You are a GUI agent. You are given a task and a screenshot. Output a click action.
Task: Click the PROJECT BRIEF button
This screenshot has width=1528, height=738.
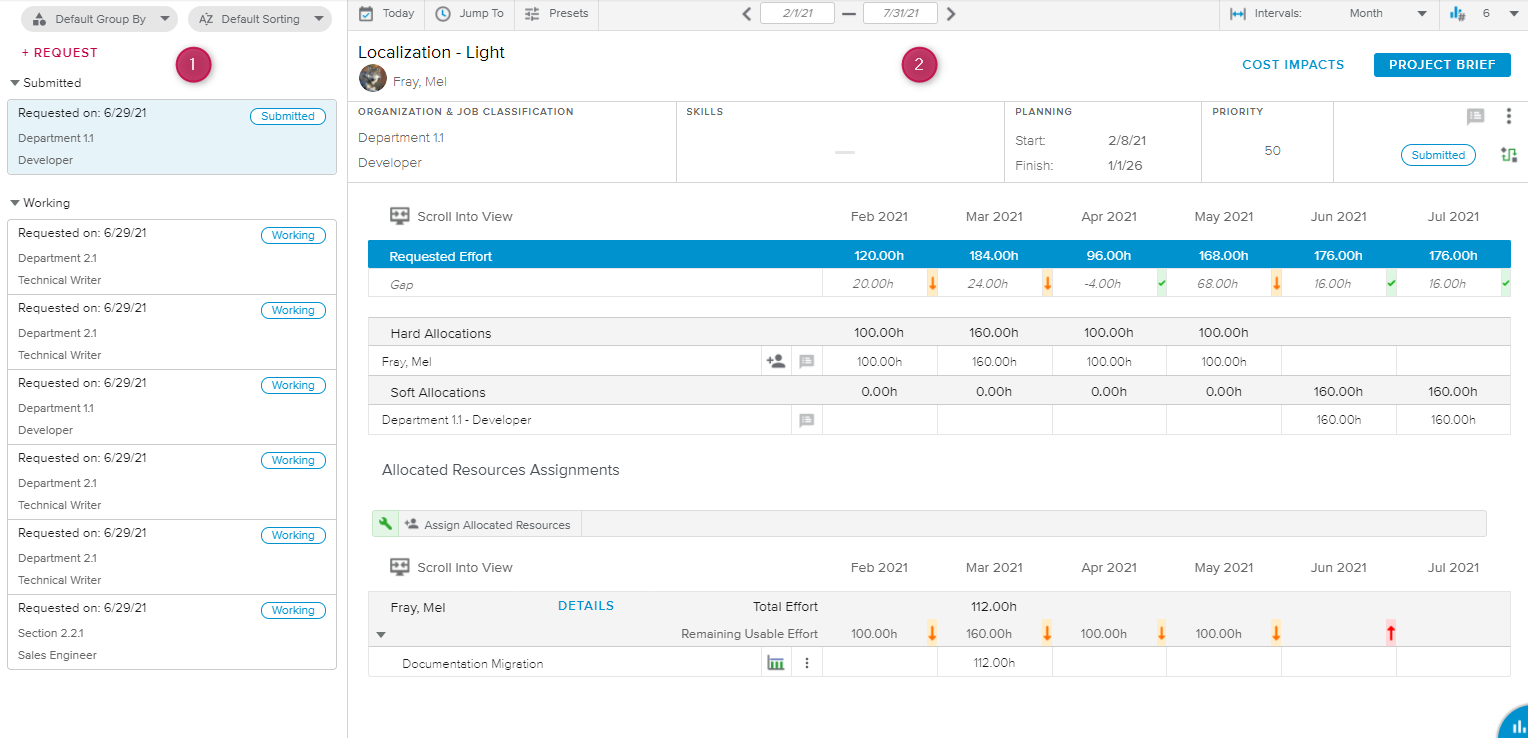(1442, 65)
